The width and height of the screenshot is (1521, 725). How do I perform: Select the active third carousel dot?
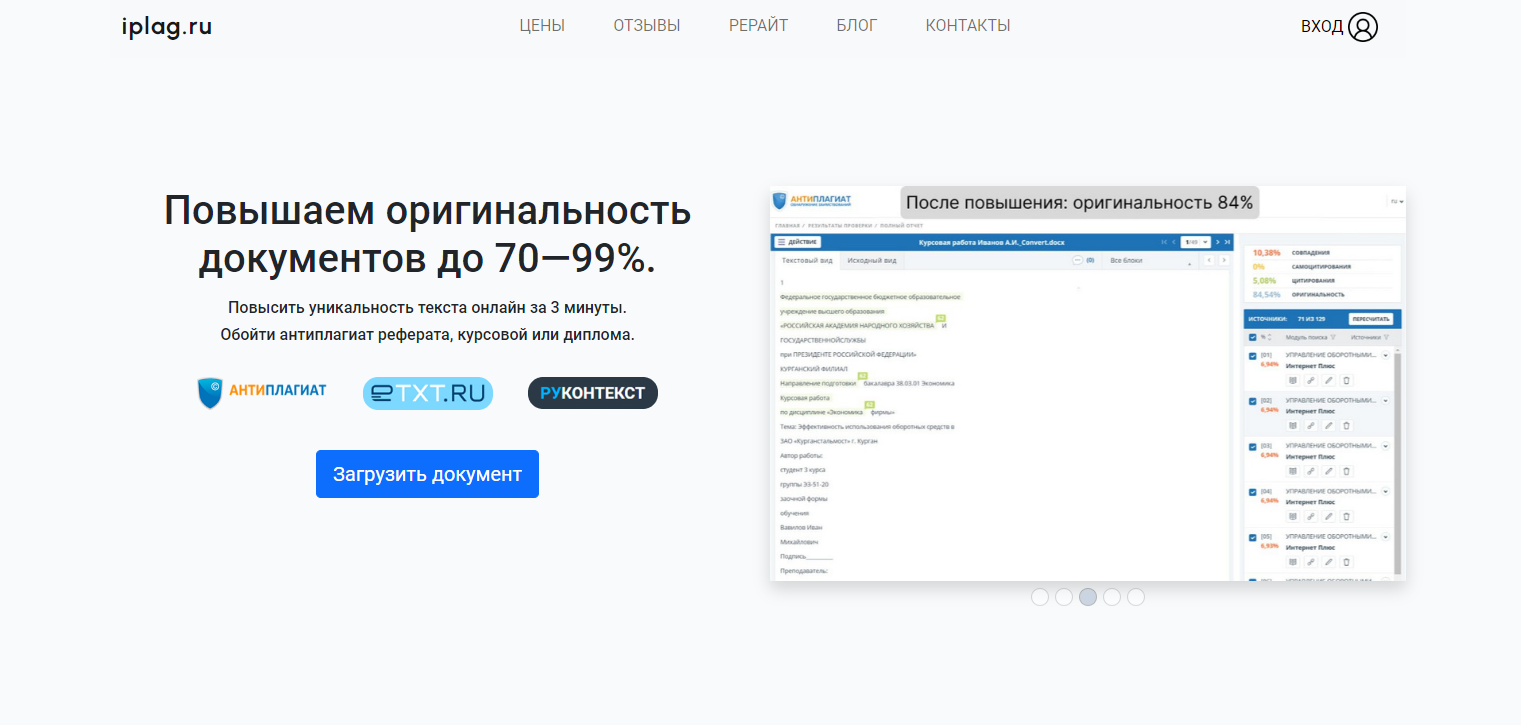pyautogui.click(x=1088, y=597)
